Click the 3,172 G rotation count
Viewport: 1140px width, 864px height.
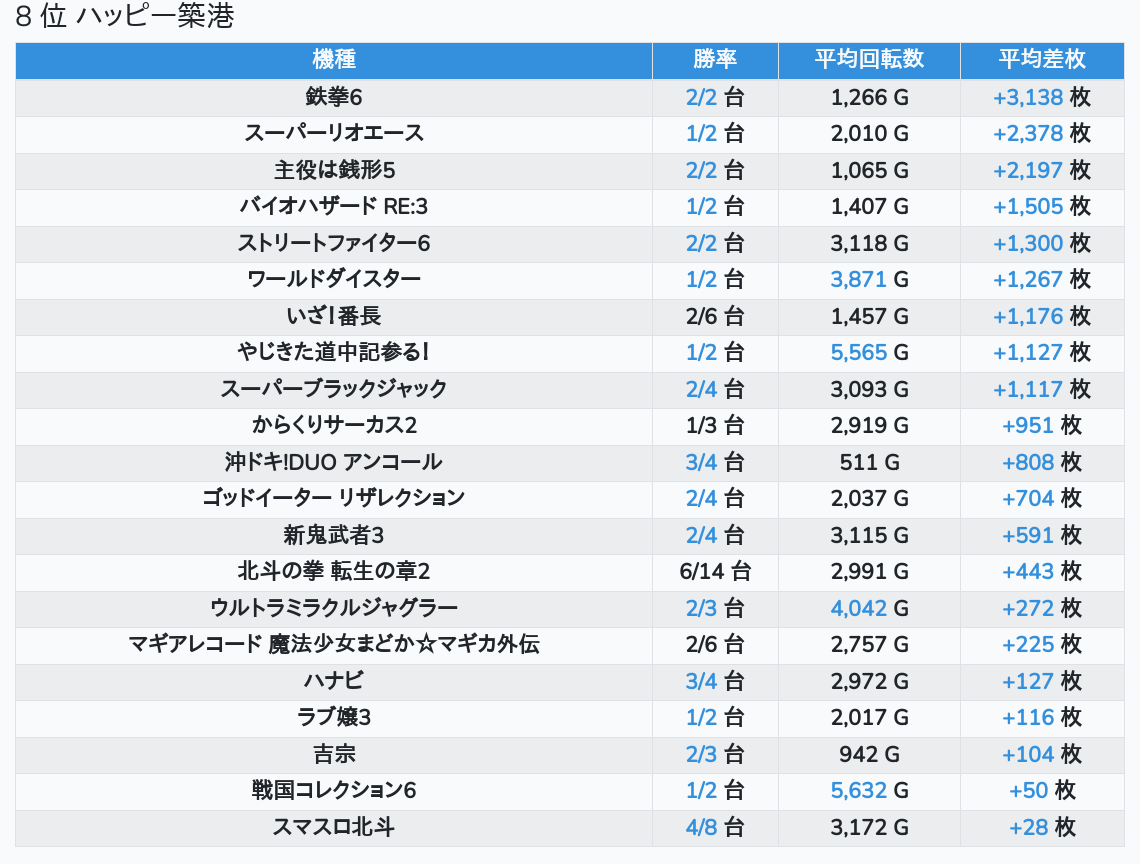(x=869, y=828)
